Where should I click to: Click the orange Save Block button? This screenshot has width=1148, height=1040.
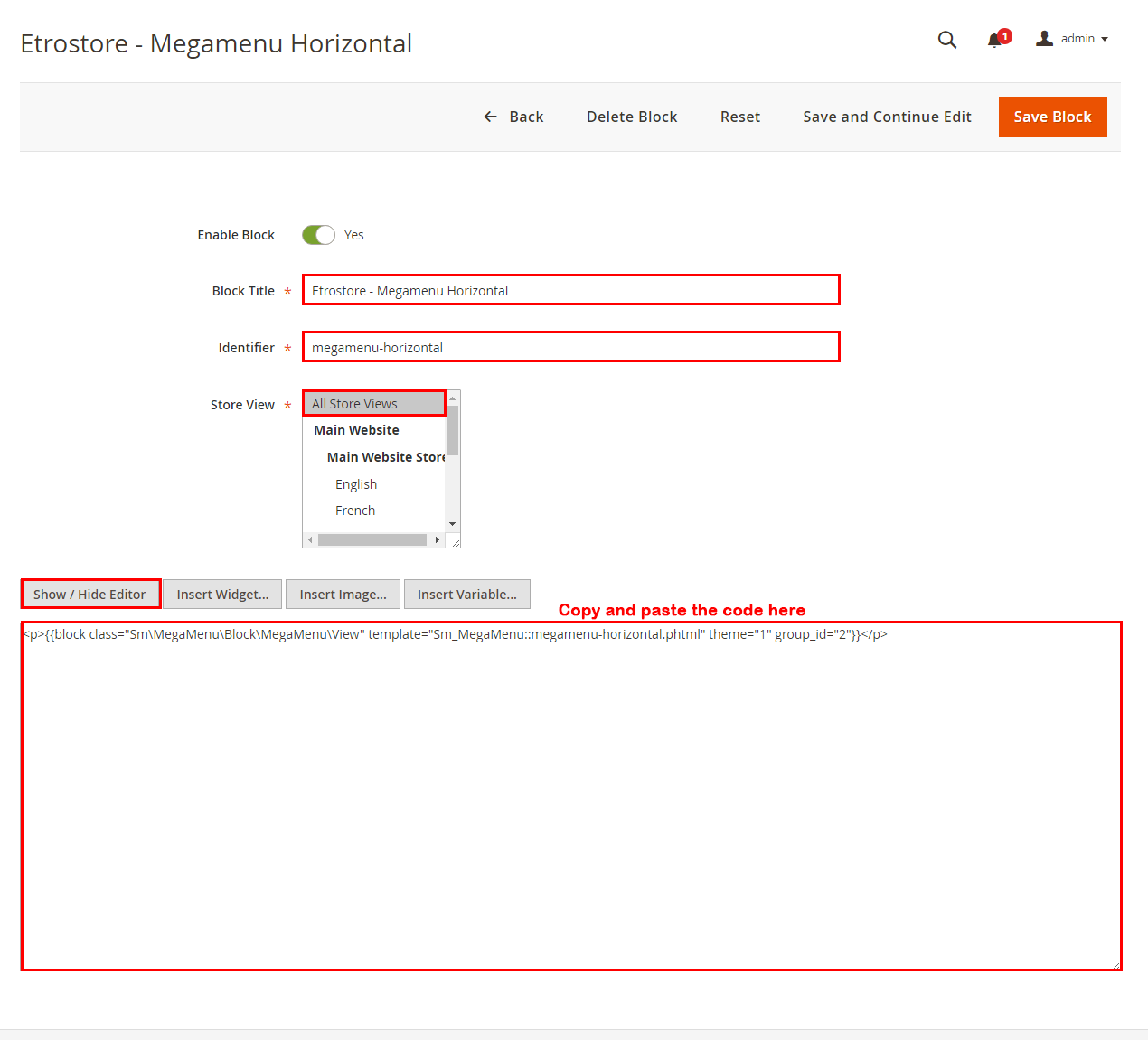1052,117
